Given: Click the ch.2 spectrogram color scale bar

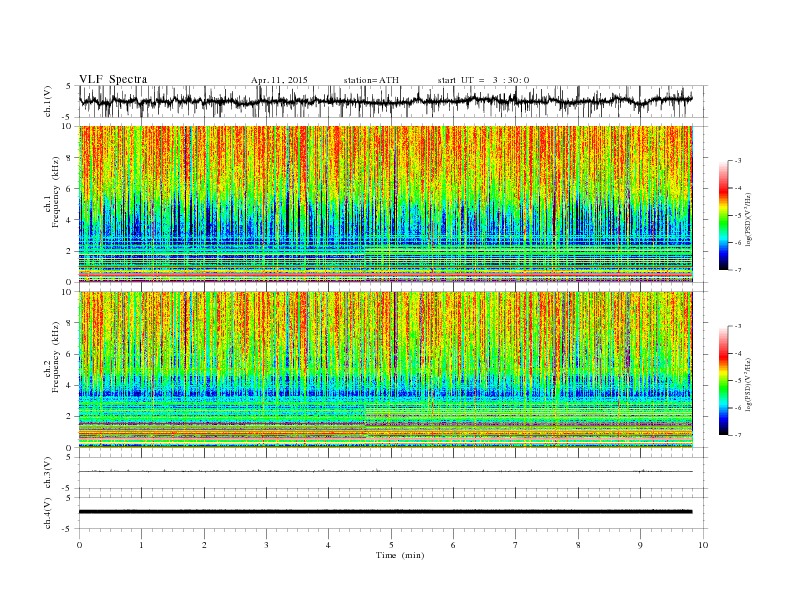Looking at the screenshot, I should (723, 381).
